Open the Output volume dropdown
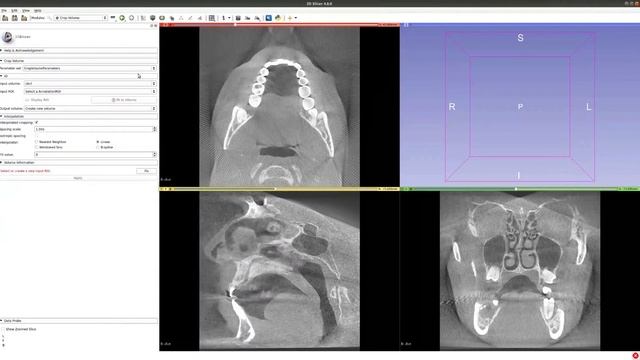 point(90,109)
